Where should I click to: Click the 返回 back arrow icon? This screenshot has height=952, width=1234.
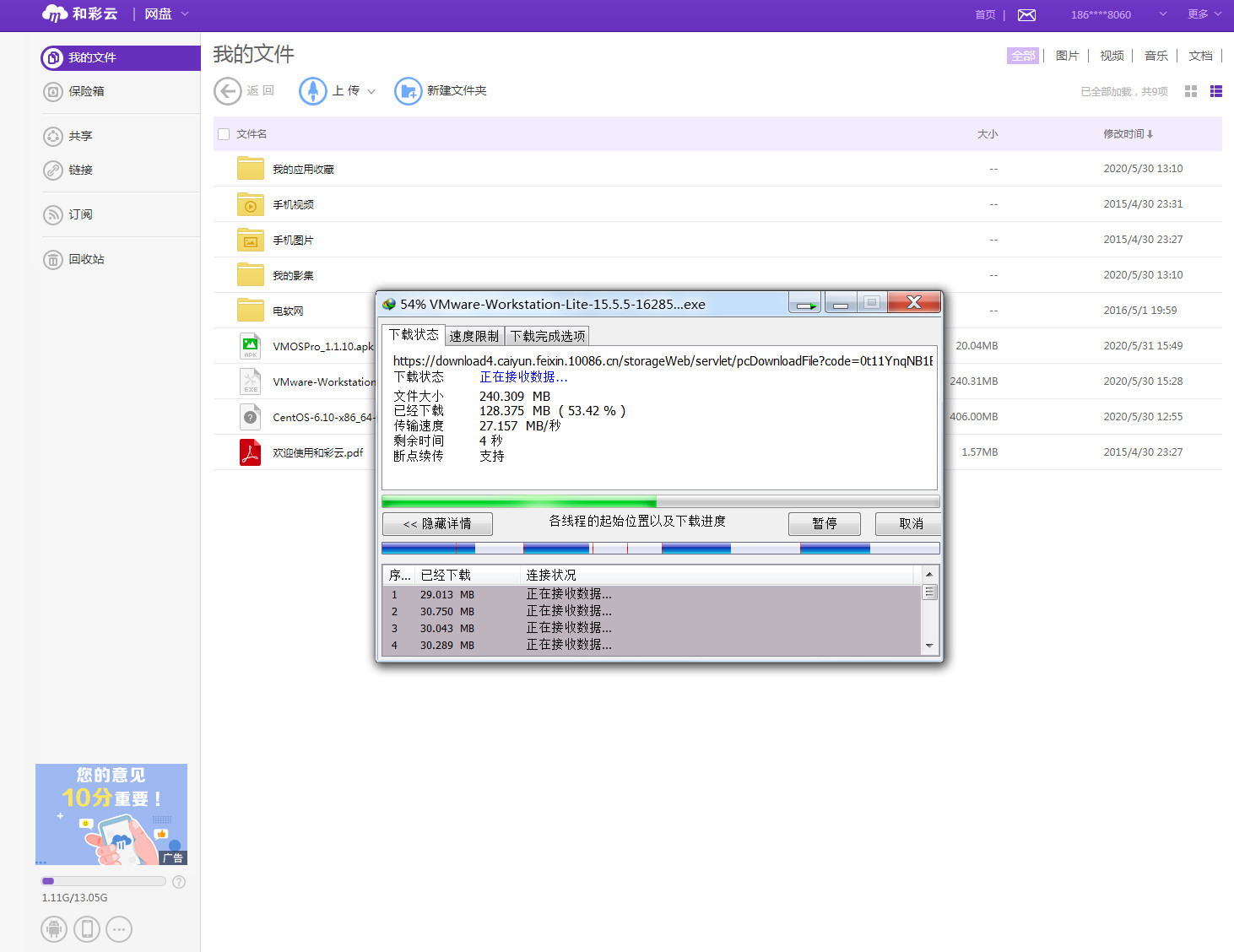pos(228,91)
